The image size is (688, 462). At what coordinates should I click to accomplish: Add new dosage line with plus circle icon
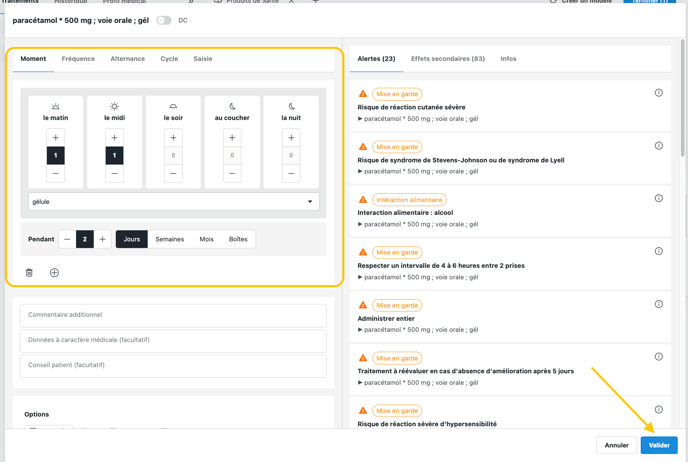coord(54,272)
